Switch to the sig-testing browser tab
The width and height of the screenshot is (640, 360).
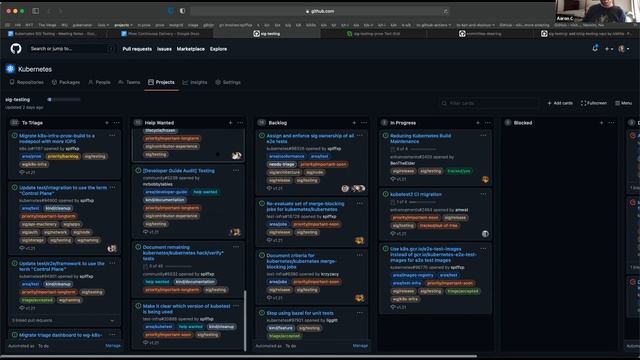[267, 34]
